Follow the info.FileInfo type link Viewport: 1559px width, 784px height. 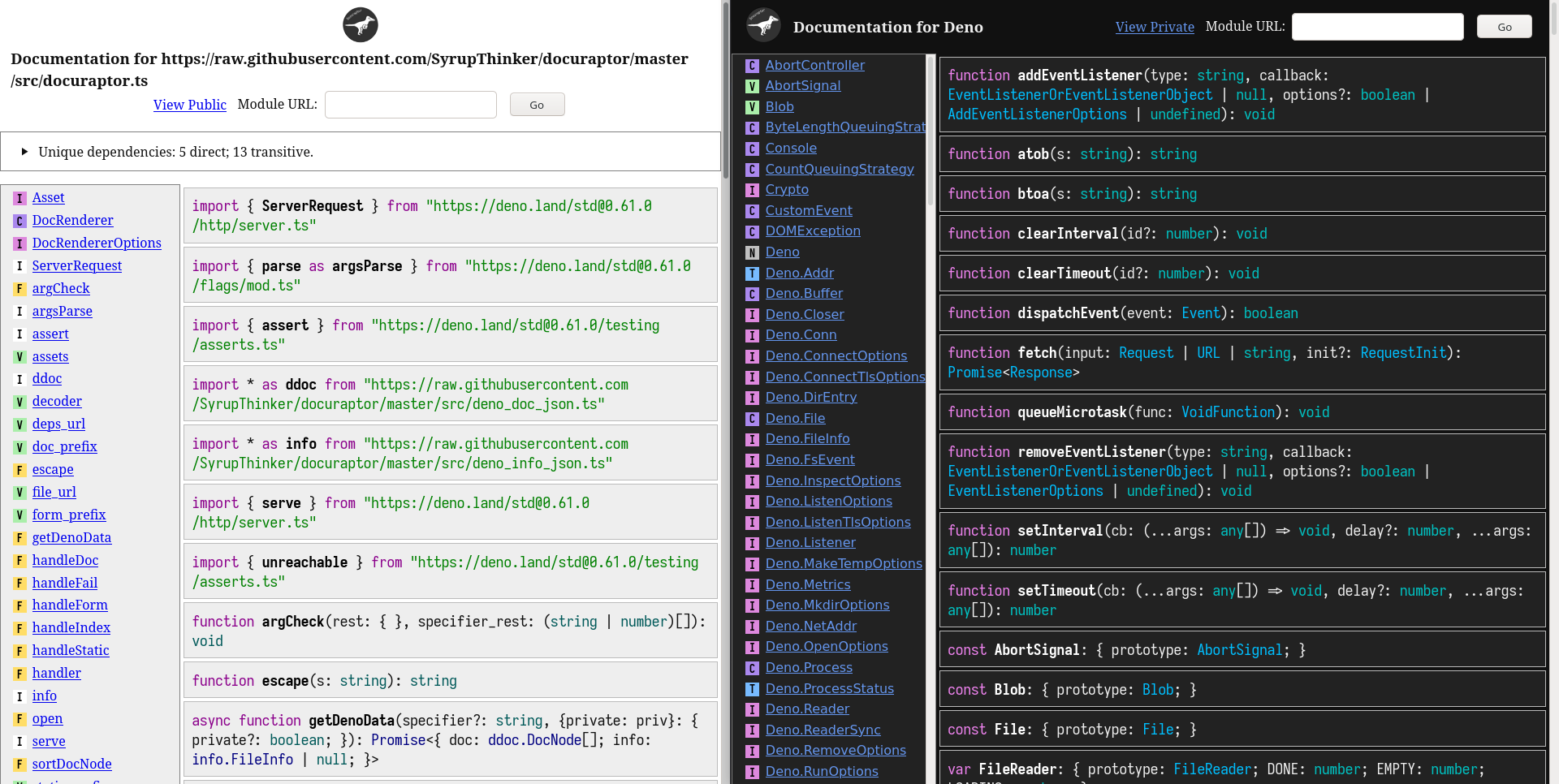tap(243, 760)
